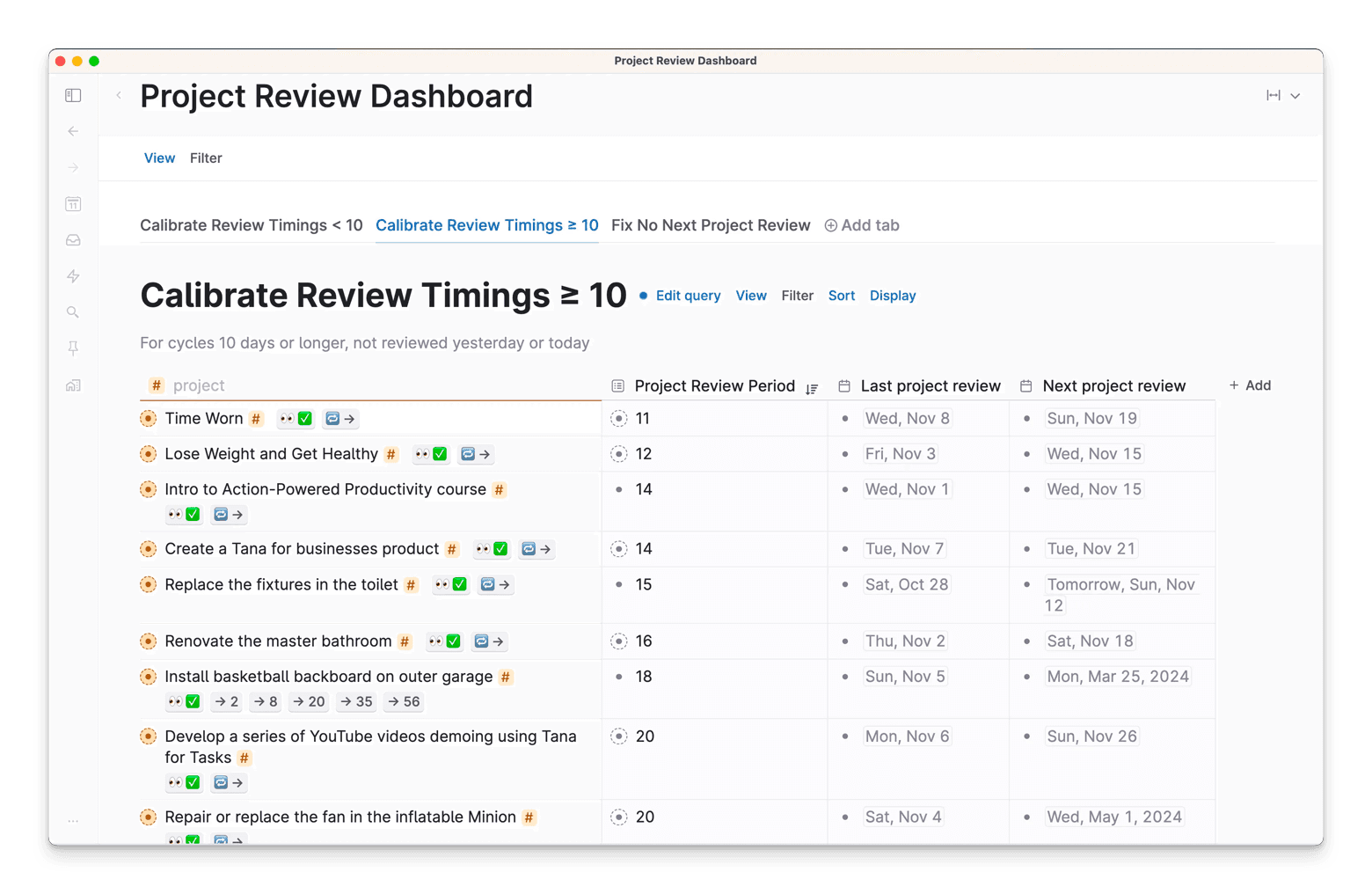Open search via magnifier icon
The height and width of the screenshot is (894, 1372).
(73, 312)
